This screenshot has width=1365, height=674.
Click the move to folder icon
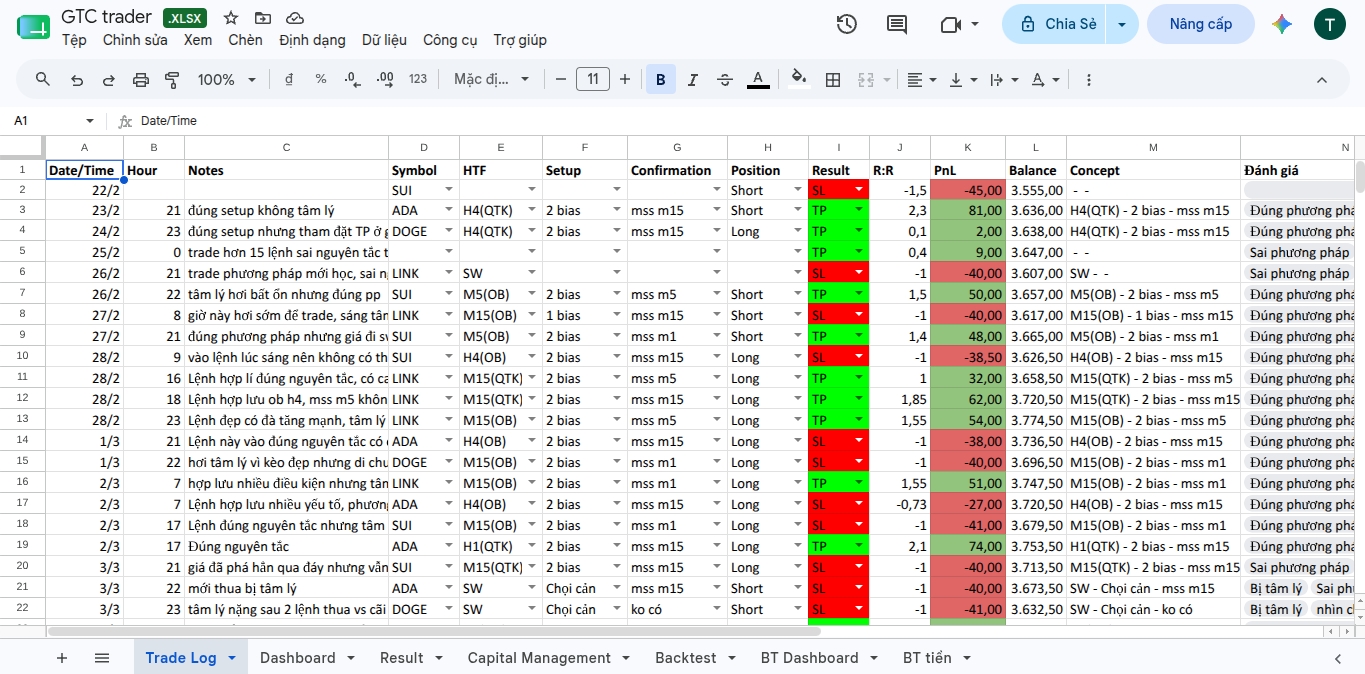pyautogui.click(x=263, y=18)
